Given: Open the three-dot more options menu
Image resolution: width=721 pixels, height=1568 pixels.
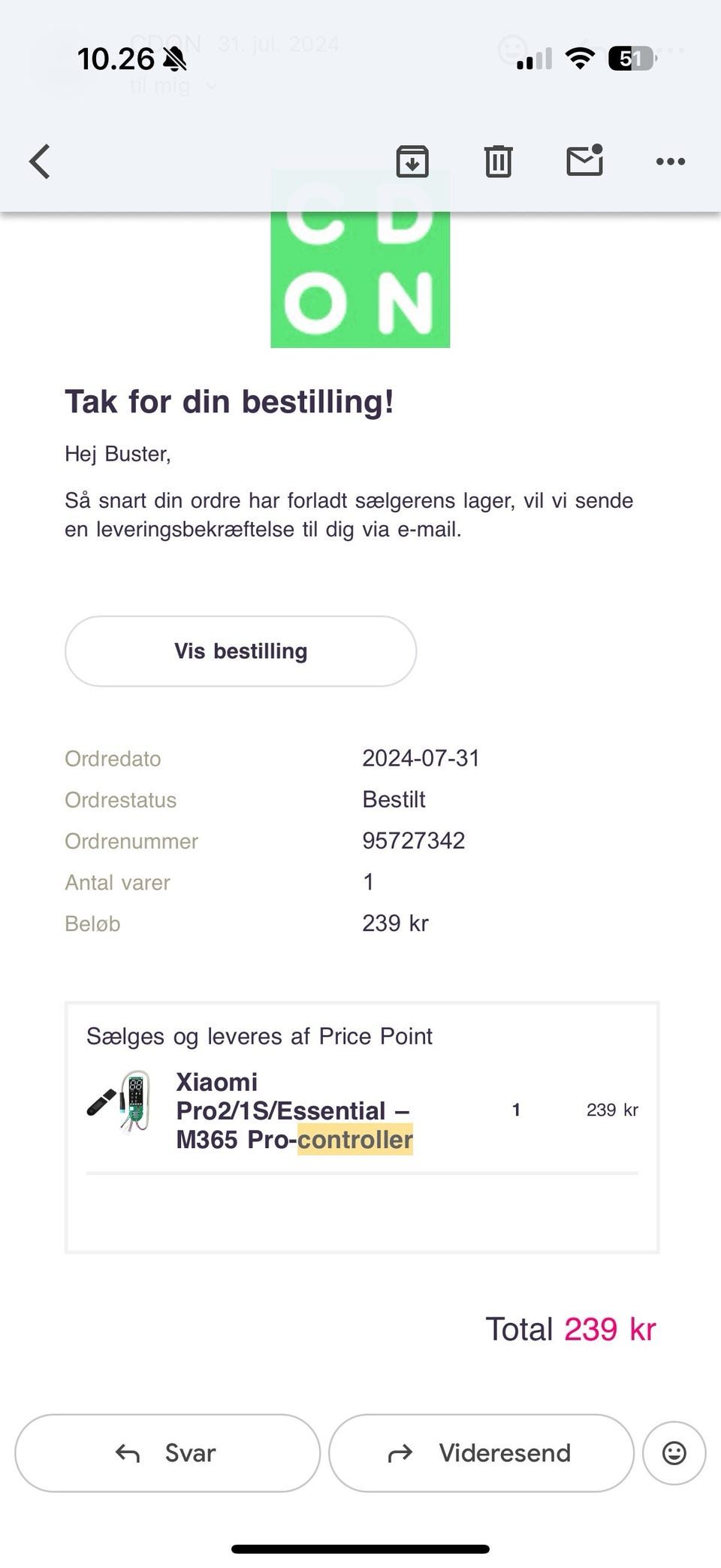Looking at the screenshot, I should 670,162.
